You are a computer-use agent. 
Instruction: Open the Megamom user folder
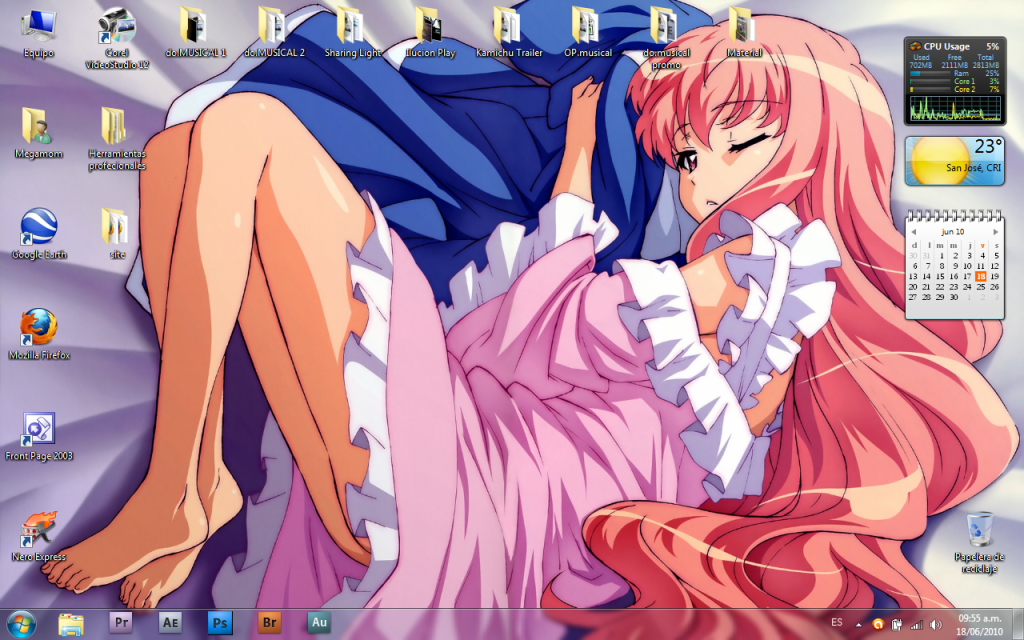(x=39, y=134)
